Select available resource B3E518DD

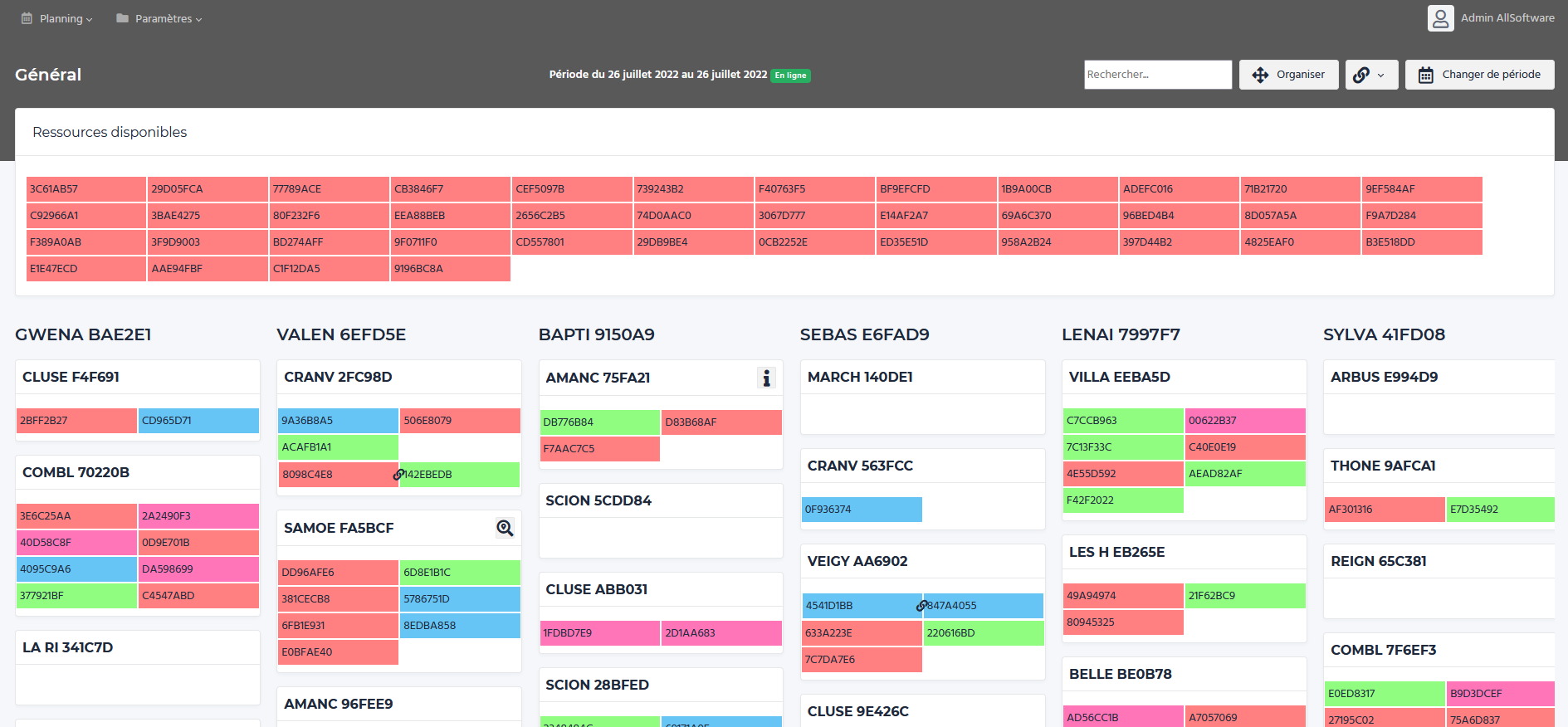pos(1422,242)
